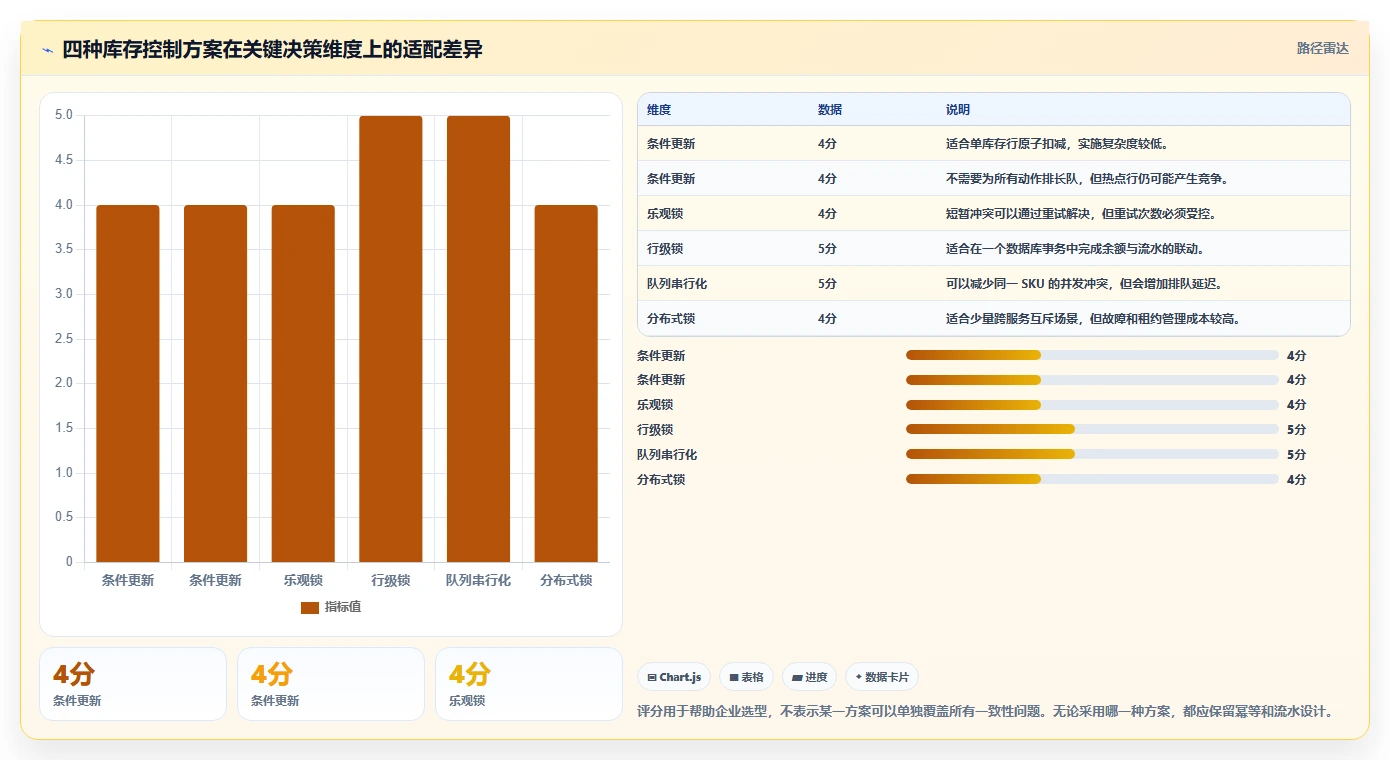Viewport: 1390px width, 760px height.
Task: Click the 表格 chip
Action: click(x=747, y=677)
